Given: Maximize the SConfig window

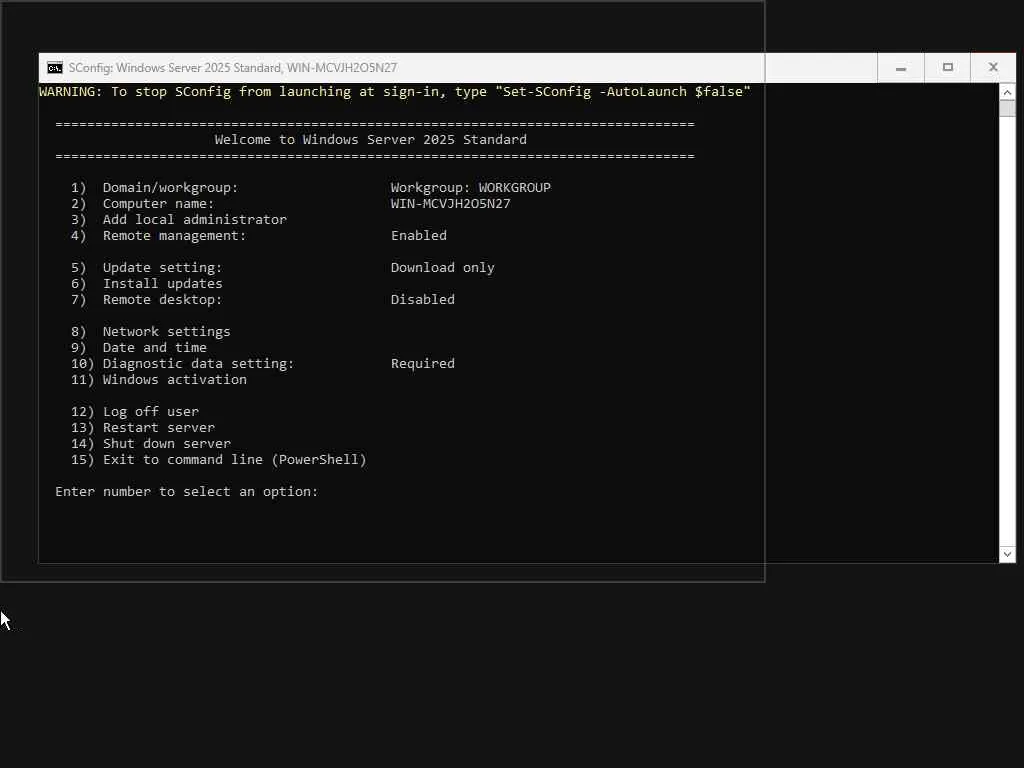Looking at the screenshot, I should [948, 68].
